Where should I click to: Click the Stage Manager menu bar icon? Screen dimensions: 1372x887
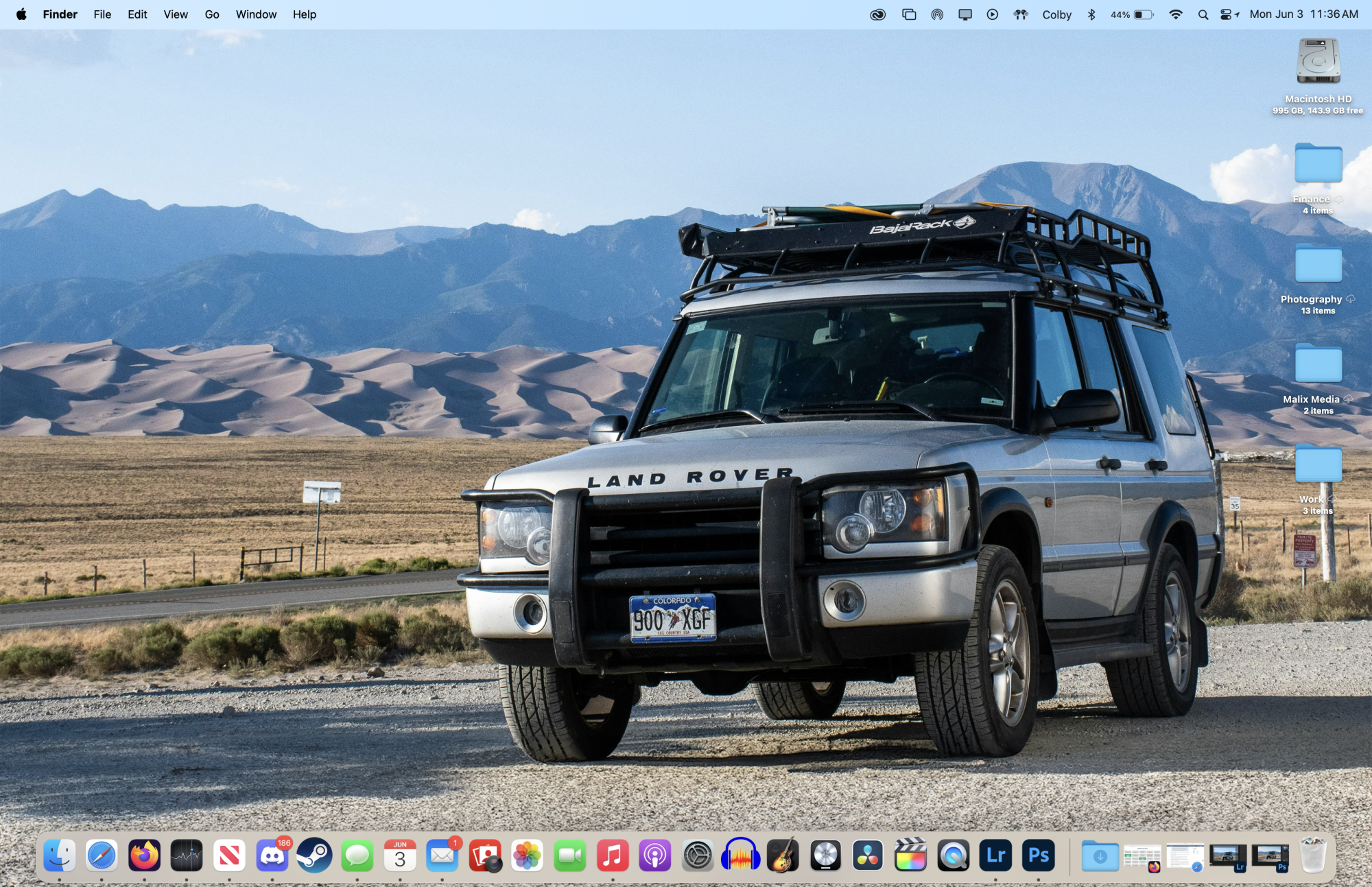tap(909, 14)
